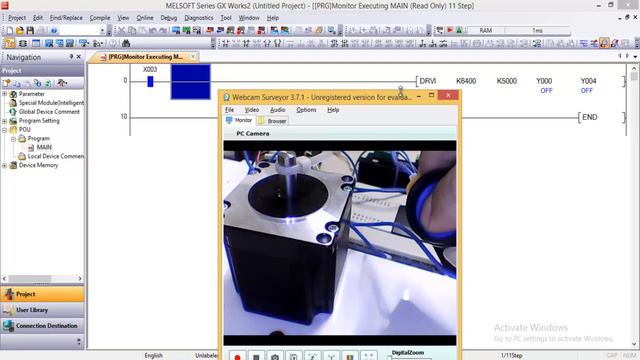Select the Monitor Executing MAIN tab
Screen dimensions: 640x360
(x=145, y=57)
